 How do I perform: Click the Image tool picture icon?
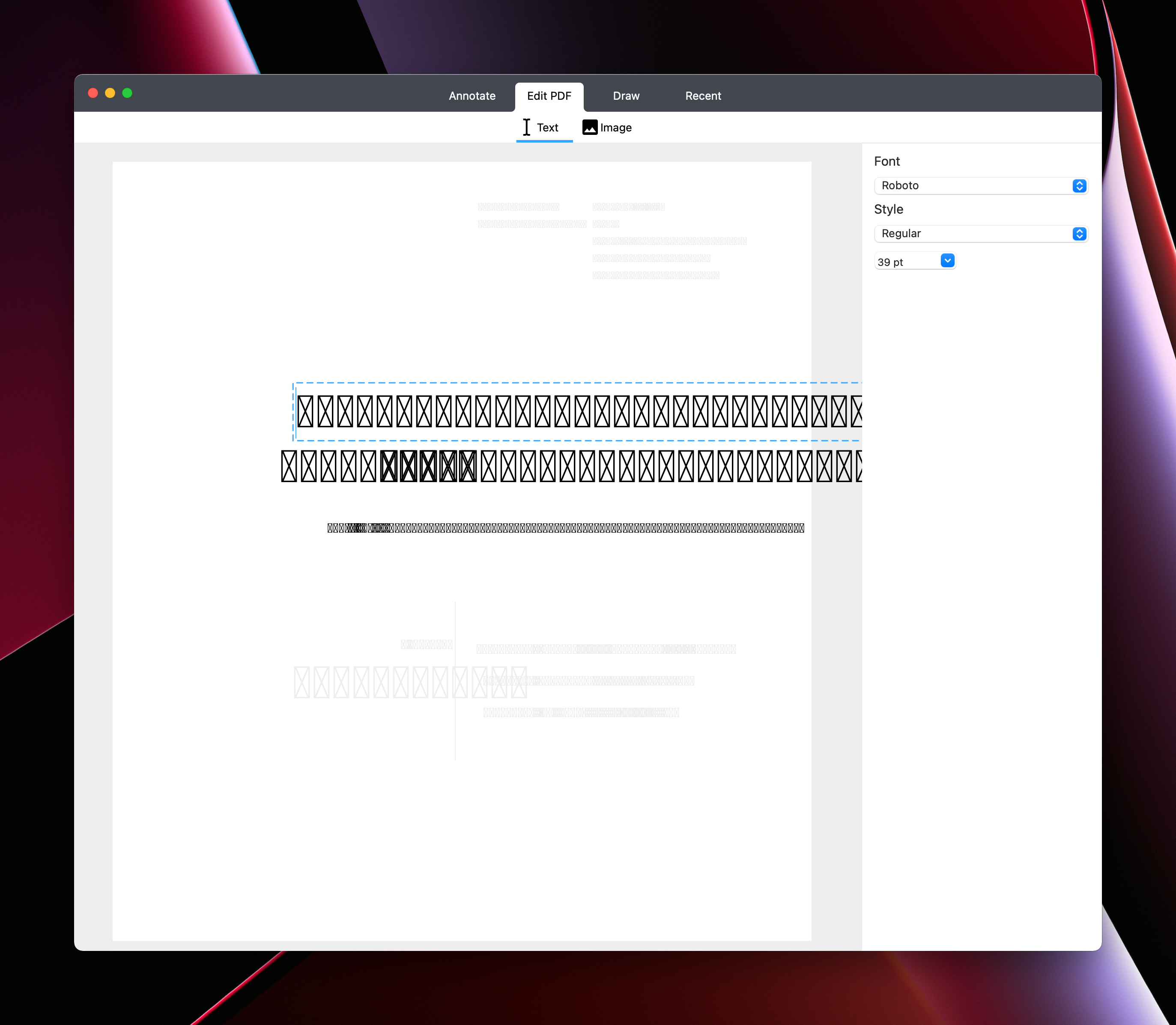[x=590, y=127]
